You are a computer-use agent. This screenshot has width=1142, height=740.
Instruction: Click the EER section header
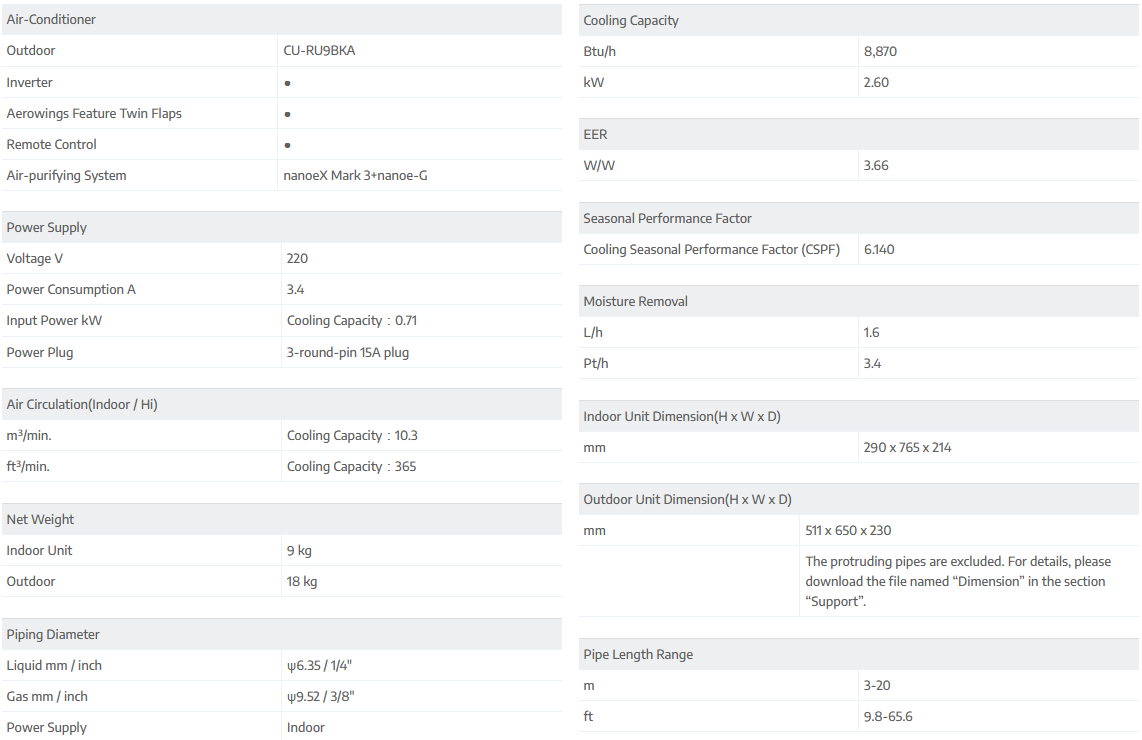(x=595, y=135)
